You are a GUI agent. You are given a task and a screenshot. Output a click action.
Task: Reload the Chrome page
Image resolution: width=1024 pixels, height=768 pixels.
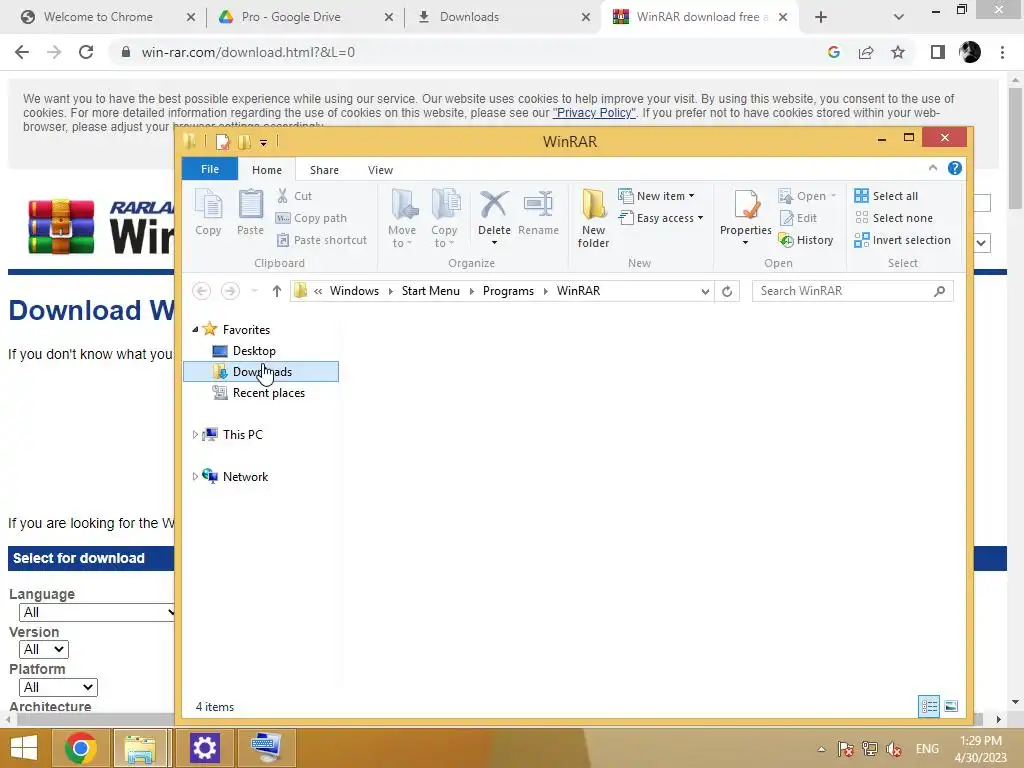86,52
